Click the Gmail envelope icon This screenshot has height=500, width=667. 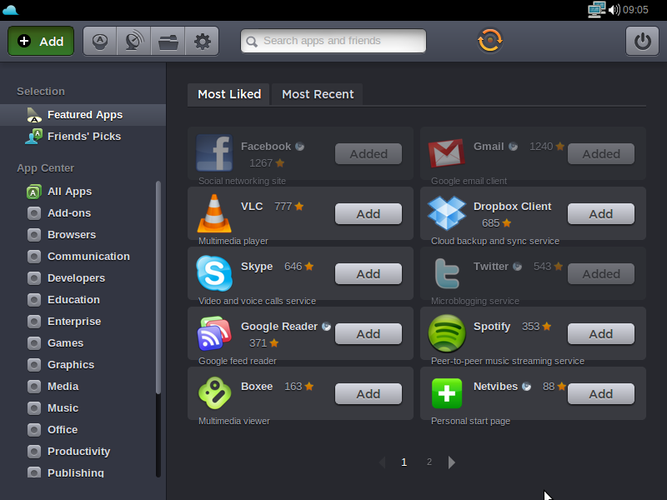pos(446,153)
